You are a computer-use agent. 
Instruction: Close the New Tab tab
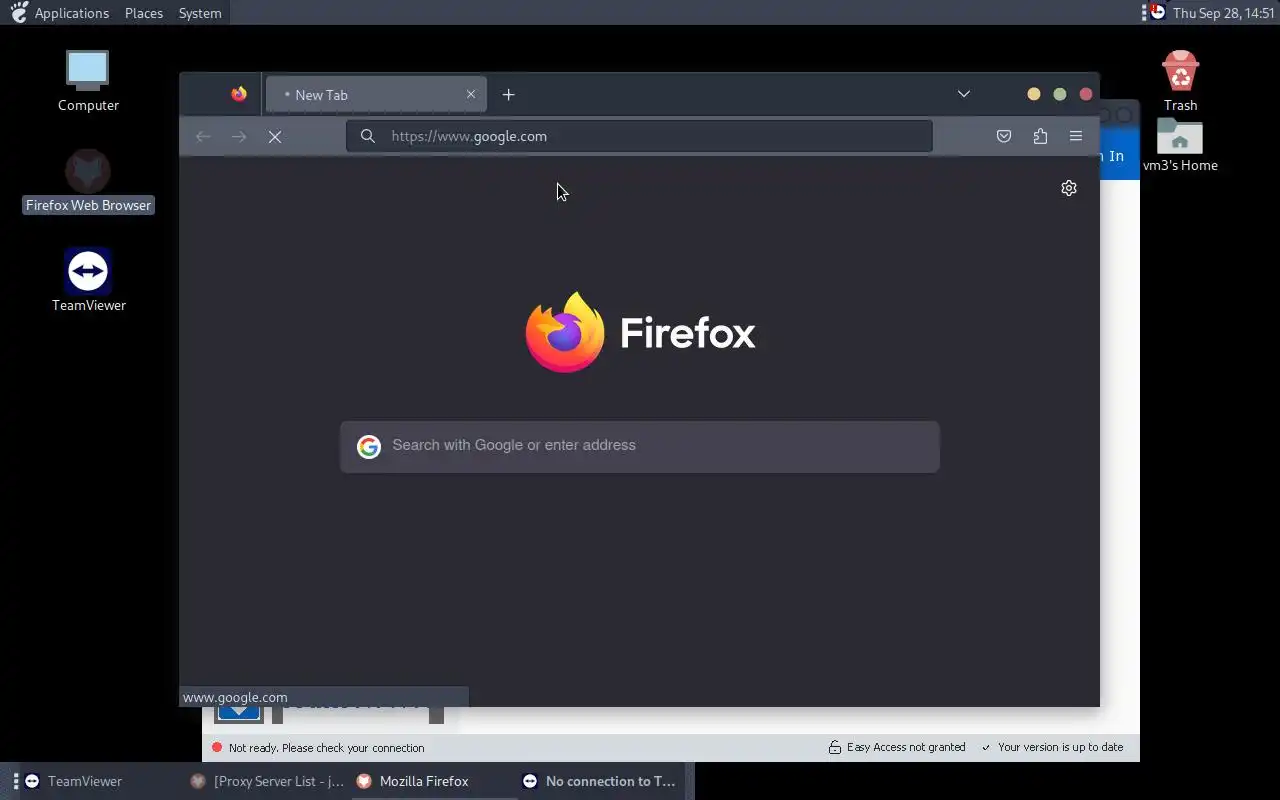click(471, 94)
